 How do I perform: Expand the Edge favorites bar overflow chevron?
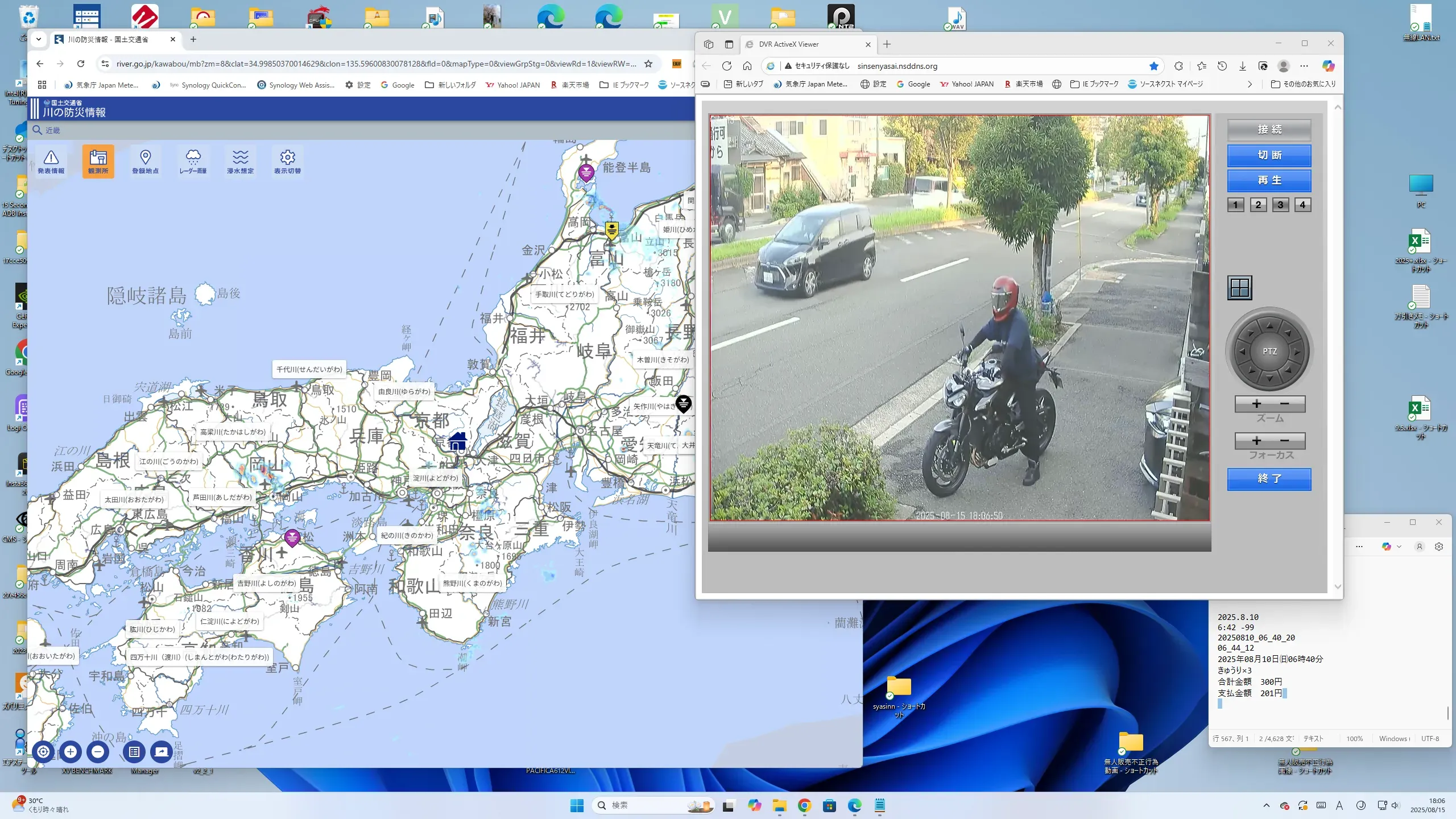point(1250,84)
